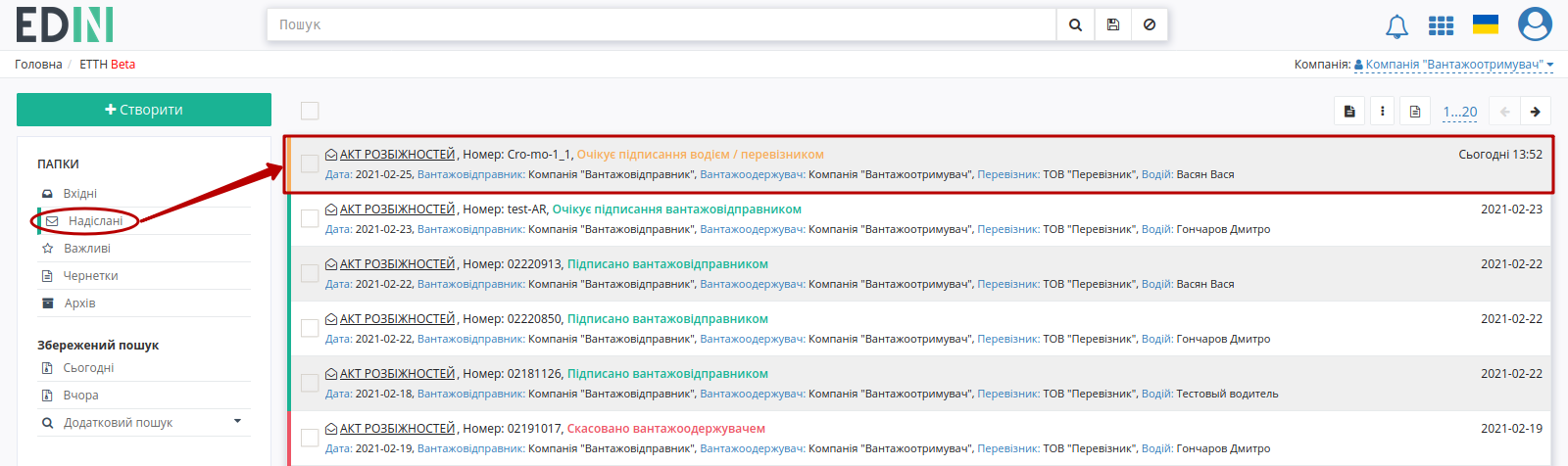Toggle the select-all checkbox
Image resolution: width=1568 pixels, height=466 pixels.
(x=310, y=111)
